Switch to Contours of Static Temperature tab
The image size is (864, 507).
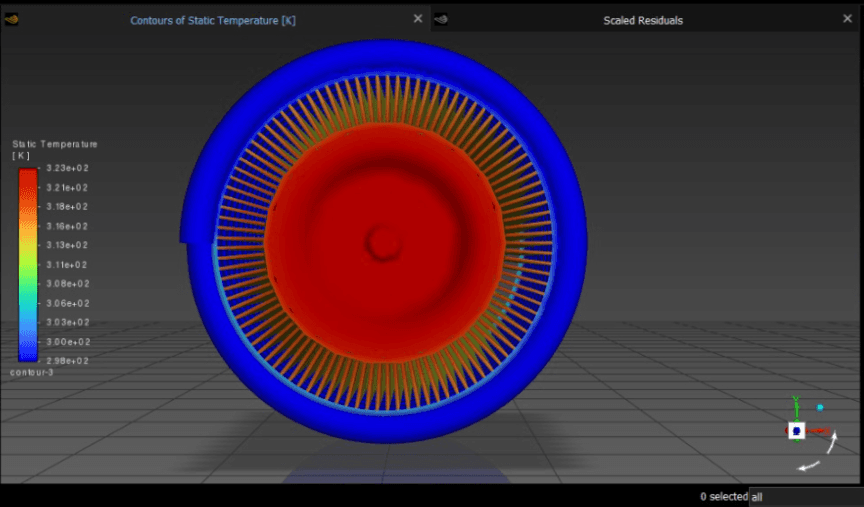(x=213, y=20)
